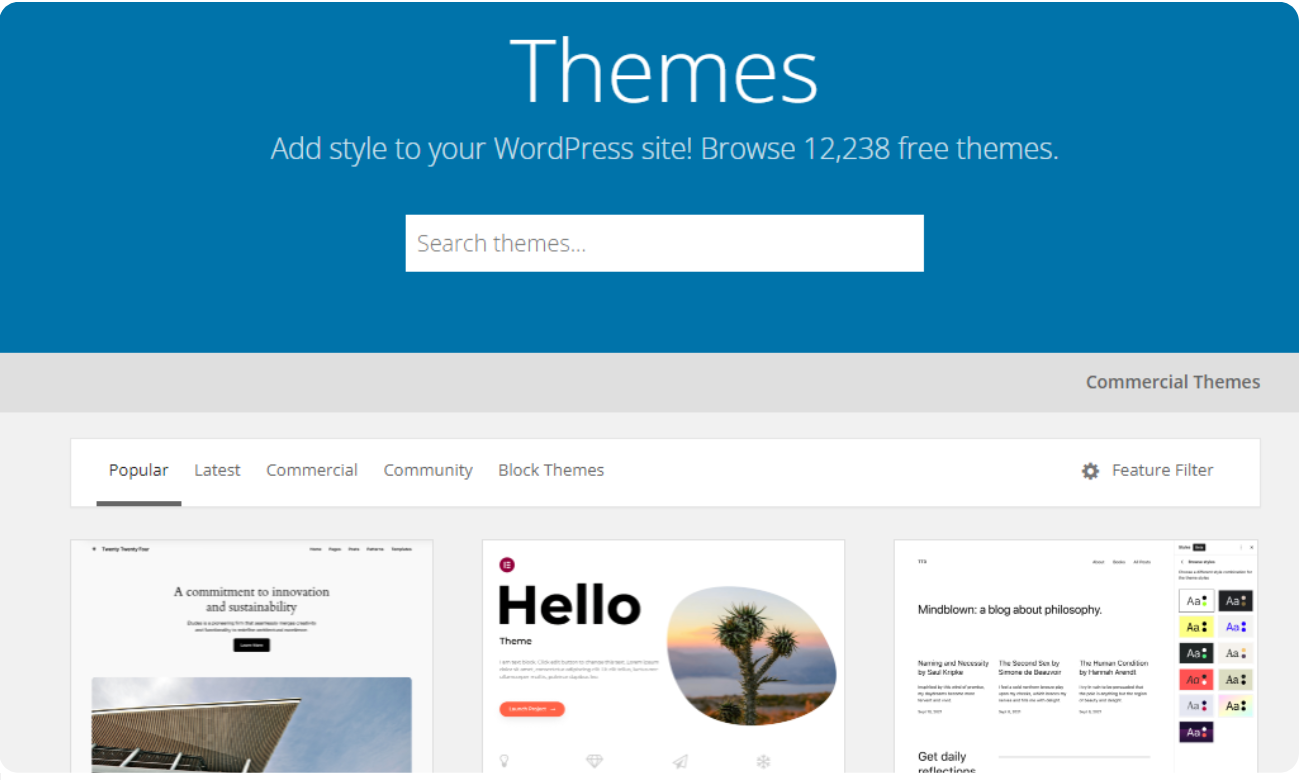Expand the Feature Filter options
The height and width of the screenshot is (780, 1300).
[1162, 470]
